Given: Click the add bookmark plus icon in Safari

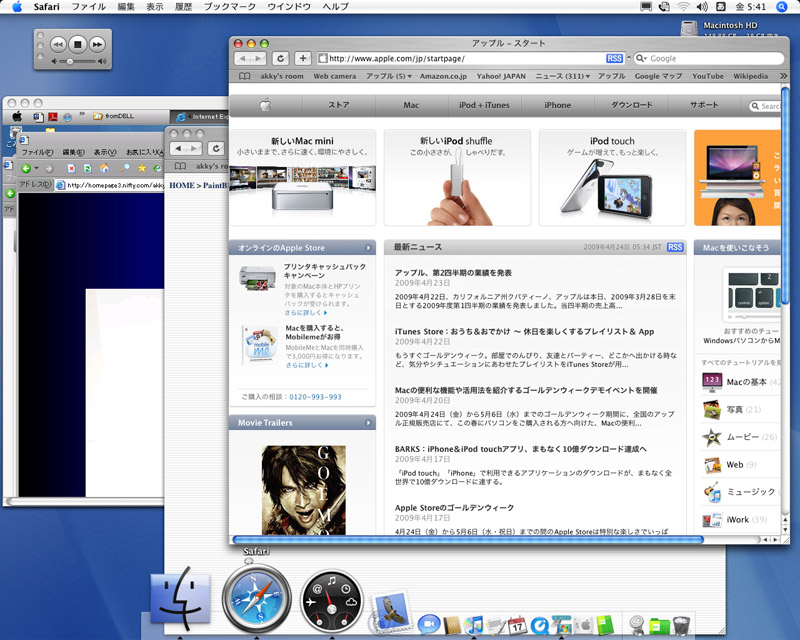Looking at the screenshot, I should point(300,57).
